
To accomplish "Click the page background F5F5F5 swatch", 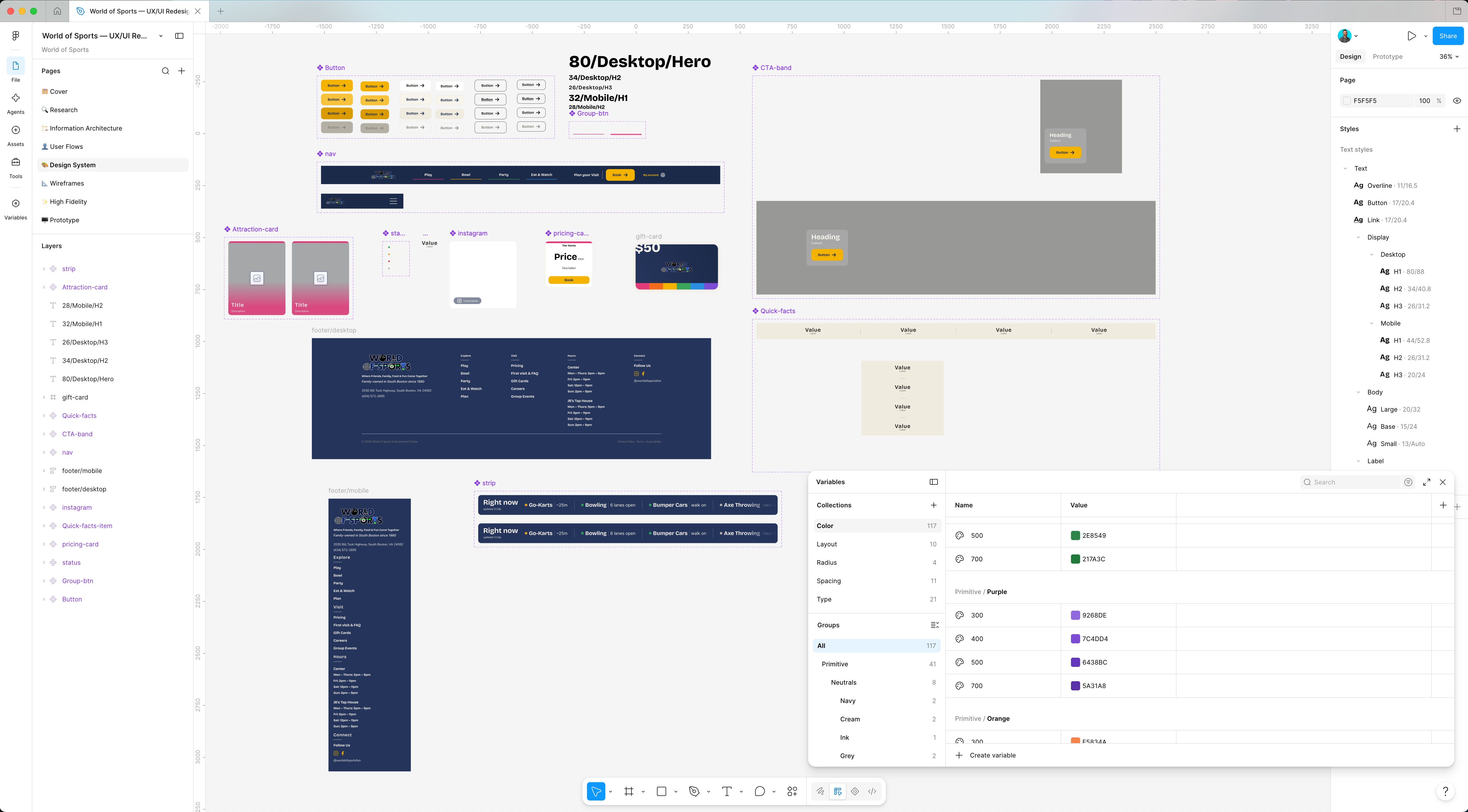I will [1347, 101].
